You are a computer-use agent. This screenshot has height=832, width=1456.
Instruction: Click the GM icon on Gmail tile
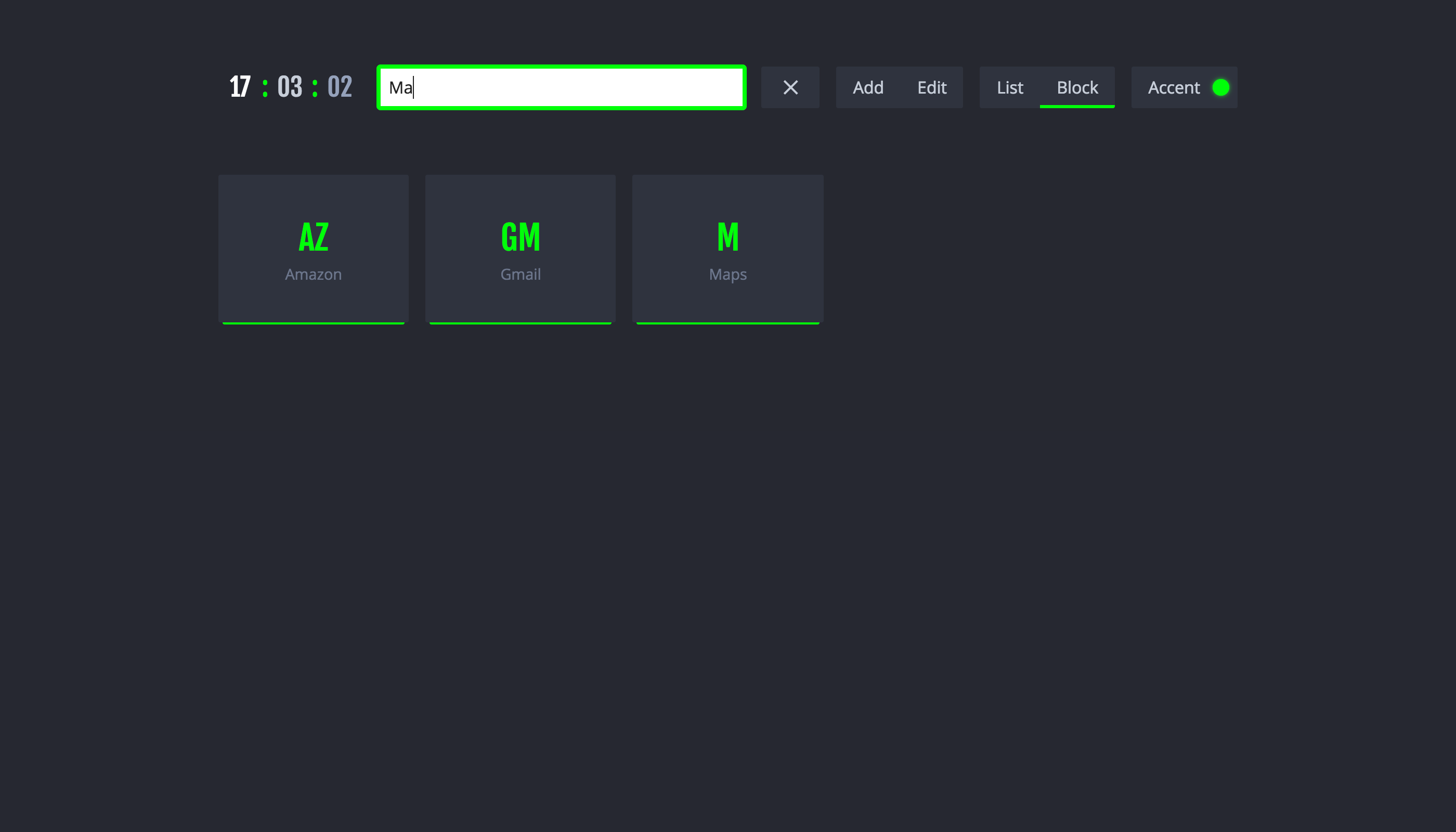(520, 237)
